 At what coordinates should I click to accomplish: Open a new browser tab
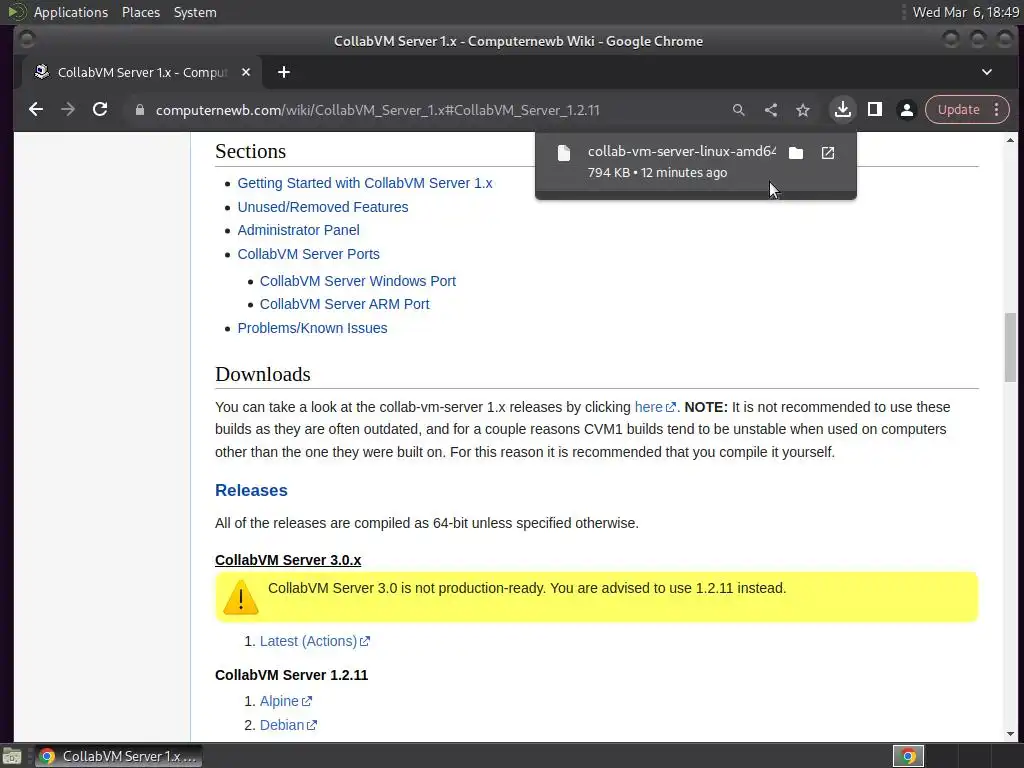pyautogui.click(x=283, y=72)
